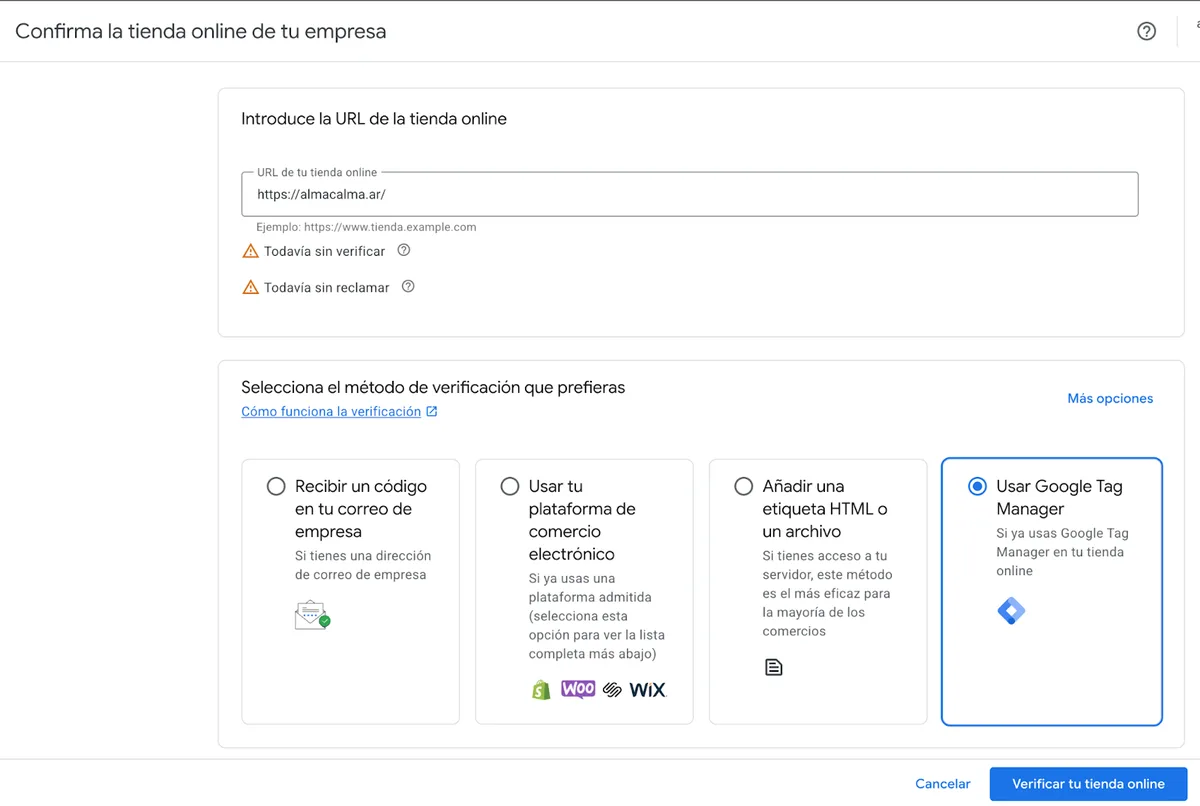Click the WooCommerce logo icon
1200x806 pixels.
coord(578,689)
